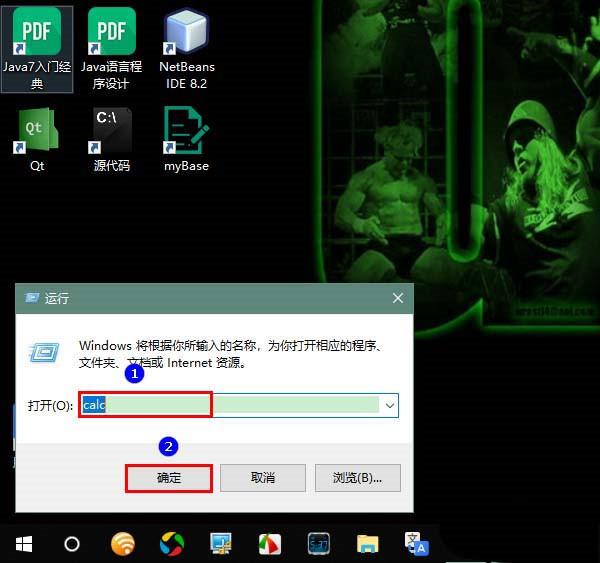Open the orange WiFi app on taskbar
600x563 pixels.
(x=122, y=543)
